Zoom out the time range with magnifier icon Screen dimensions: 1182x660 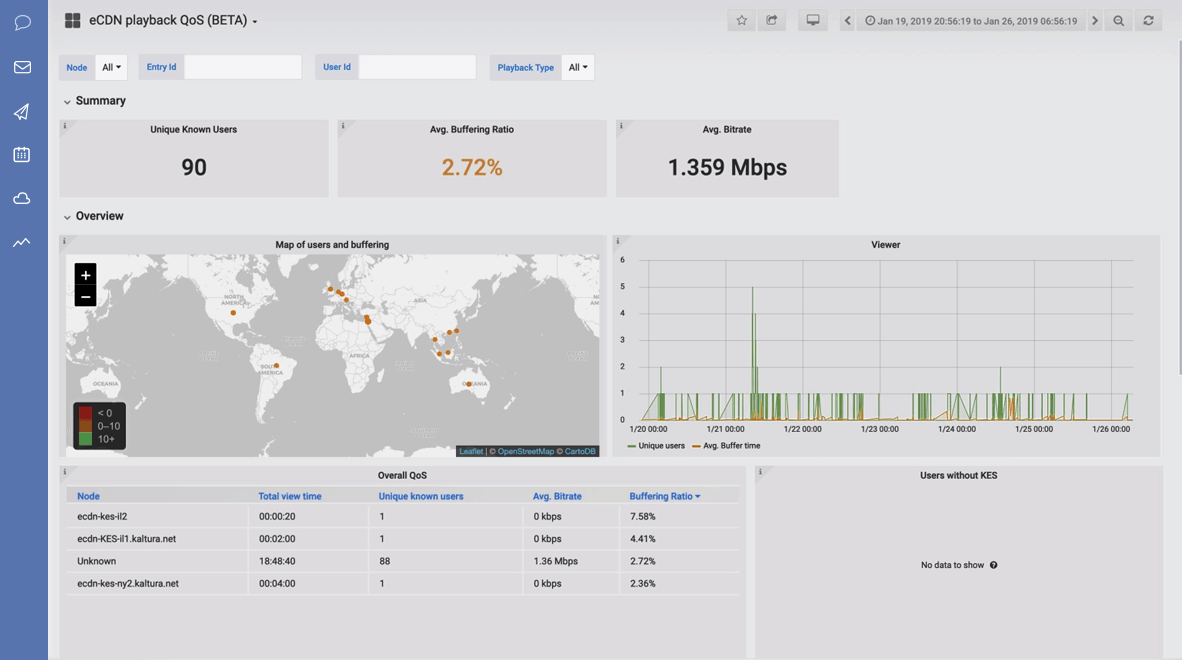coord(1120,19)
